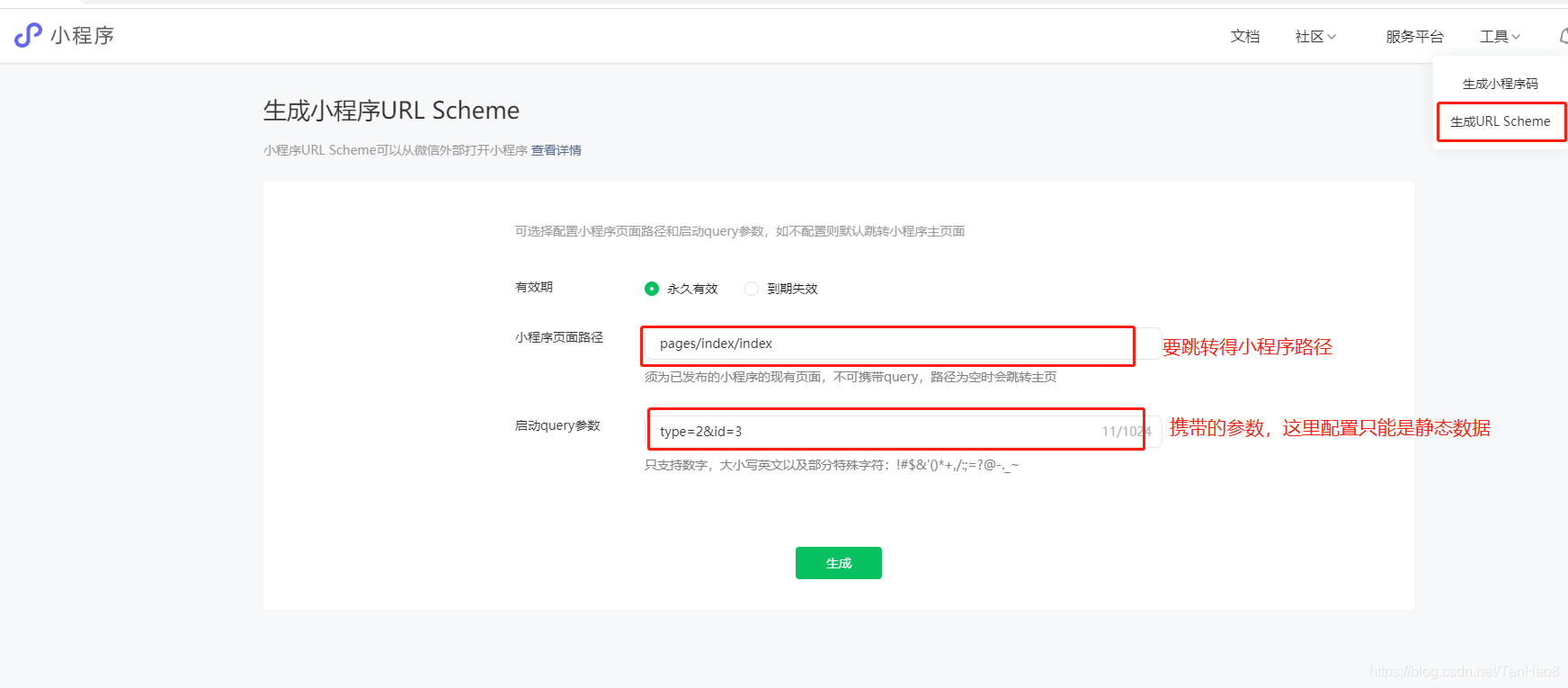Click the 须为已发布的小程序 hint text
Screen dimensions: 1568x688
(x=850, y=377)
